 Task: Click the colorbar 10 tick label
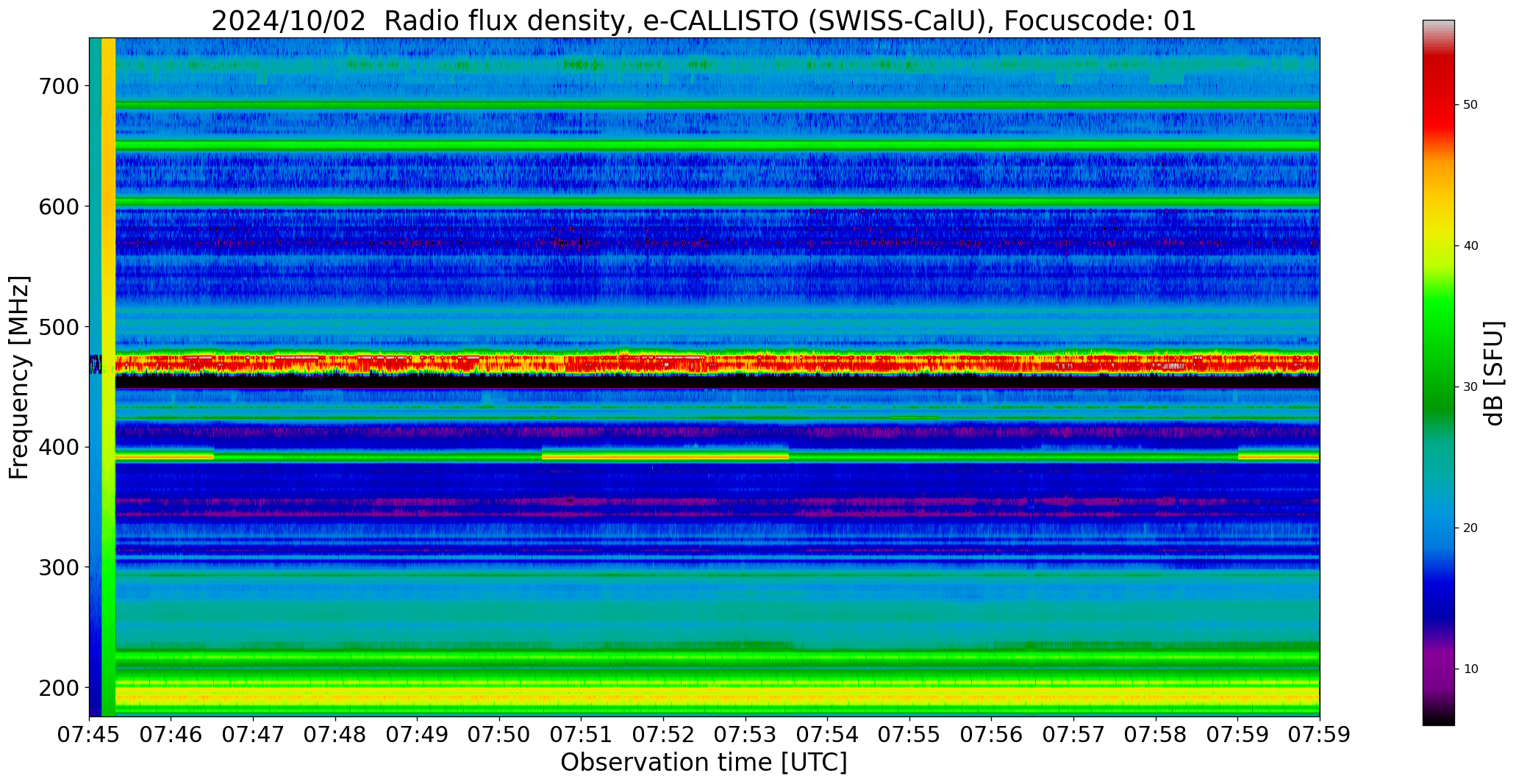pos(1470,669)
